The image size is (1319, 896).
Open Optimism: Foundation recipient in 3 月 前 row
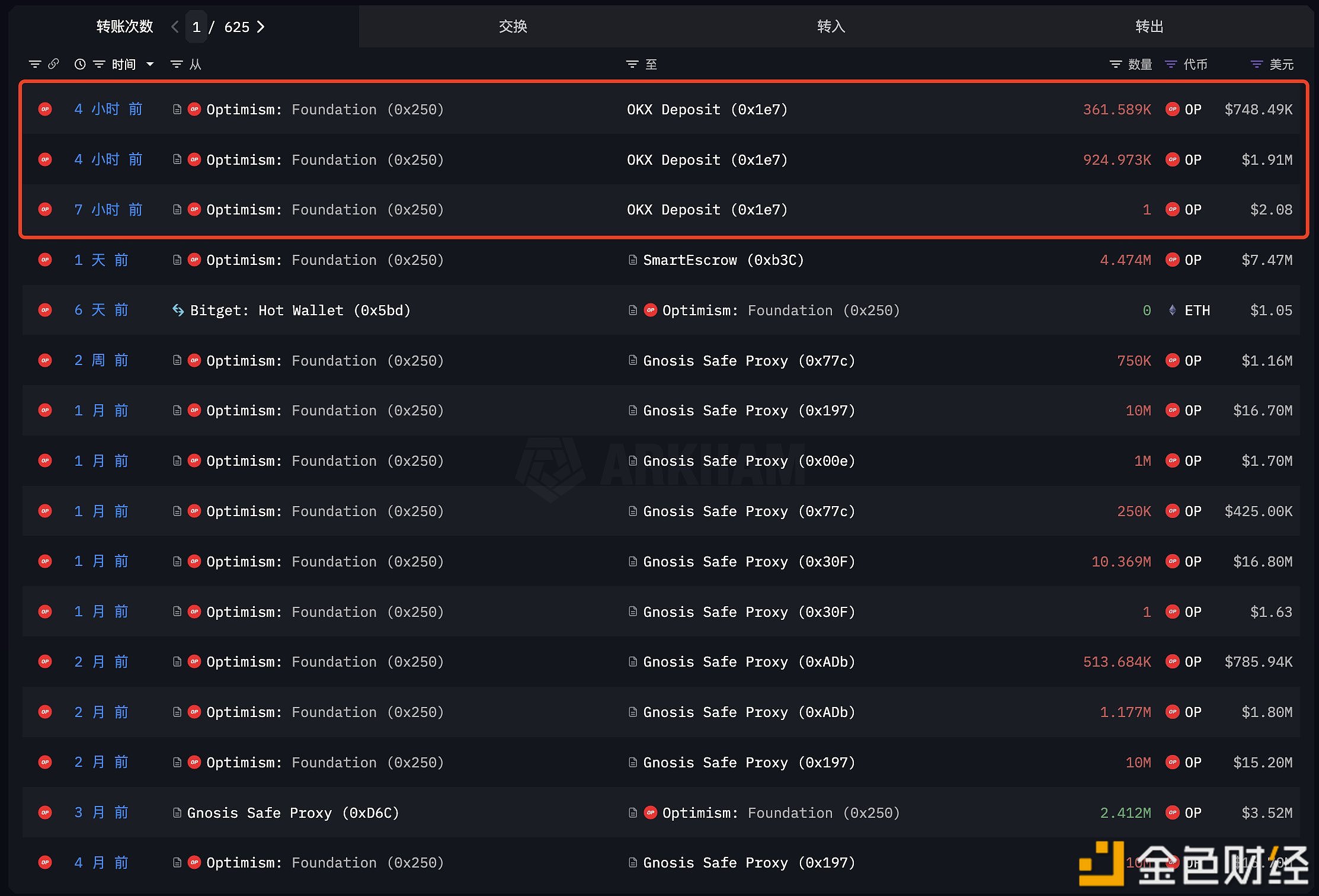click(x=781, y=813)
